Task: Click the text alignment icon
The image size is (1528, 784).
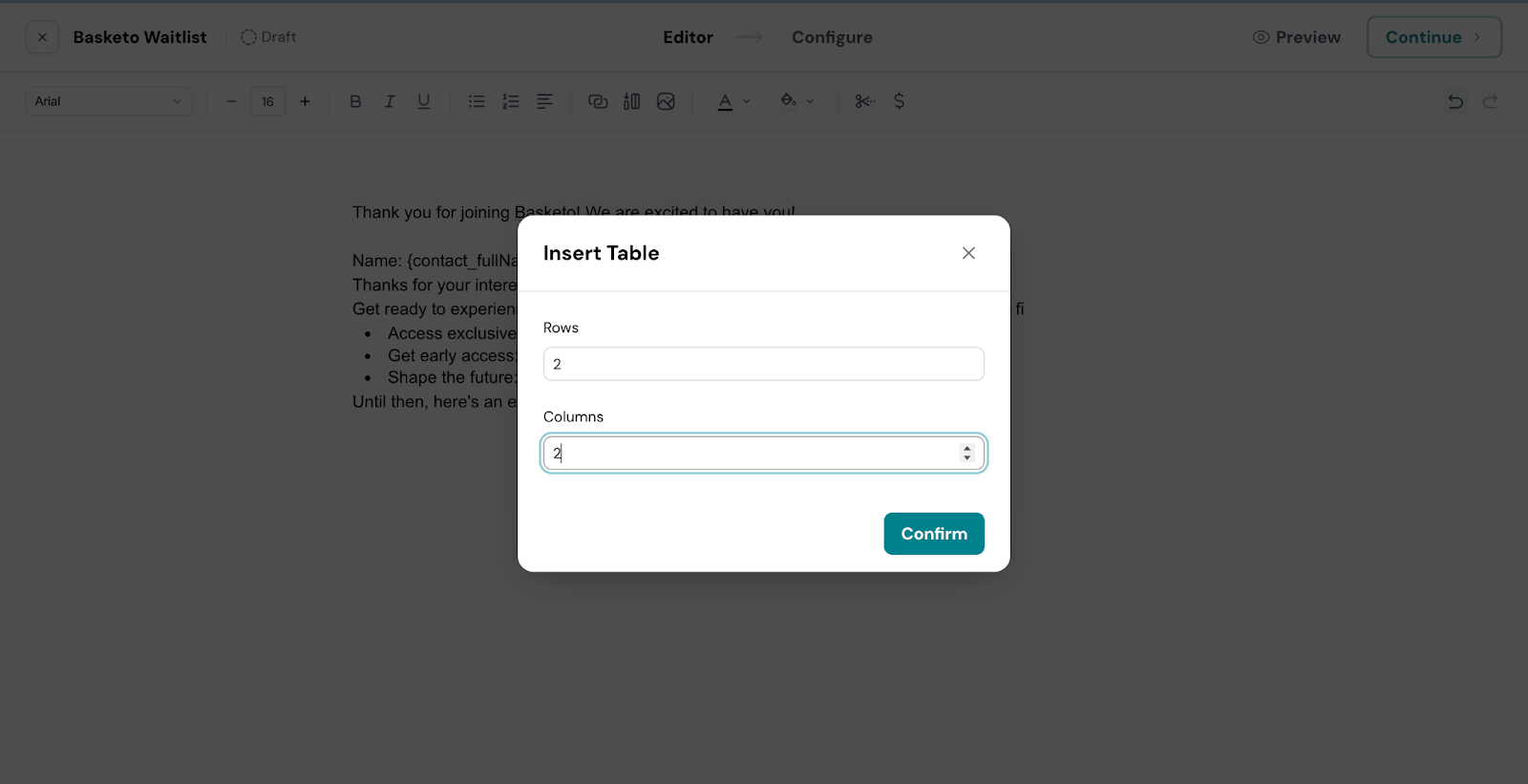Action: [544, 101]
